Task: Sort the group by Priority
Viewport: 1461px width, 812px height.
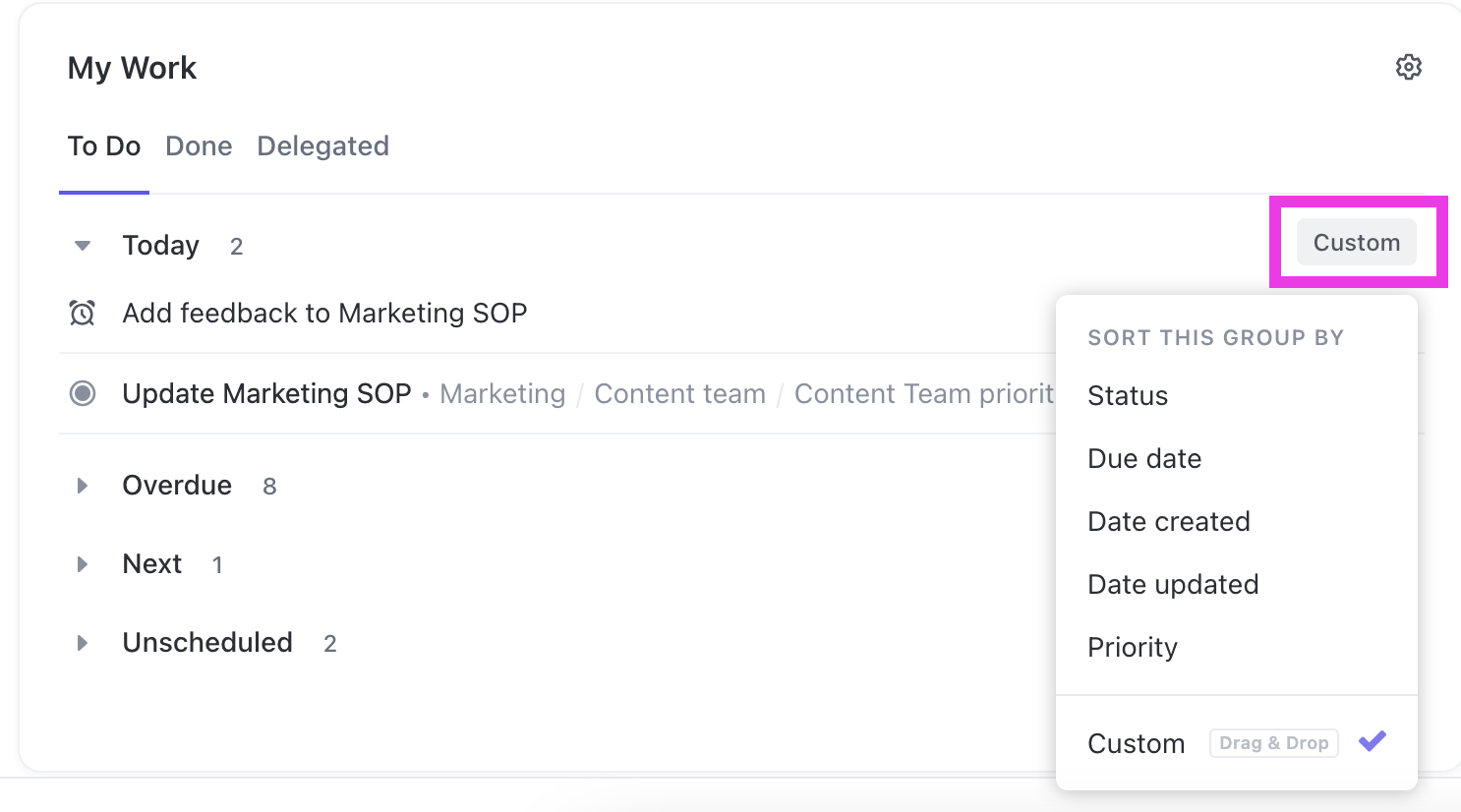Action: [1133, 648]
